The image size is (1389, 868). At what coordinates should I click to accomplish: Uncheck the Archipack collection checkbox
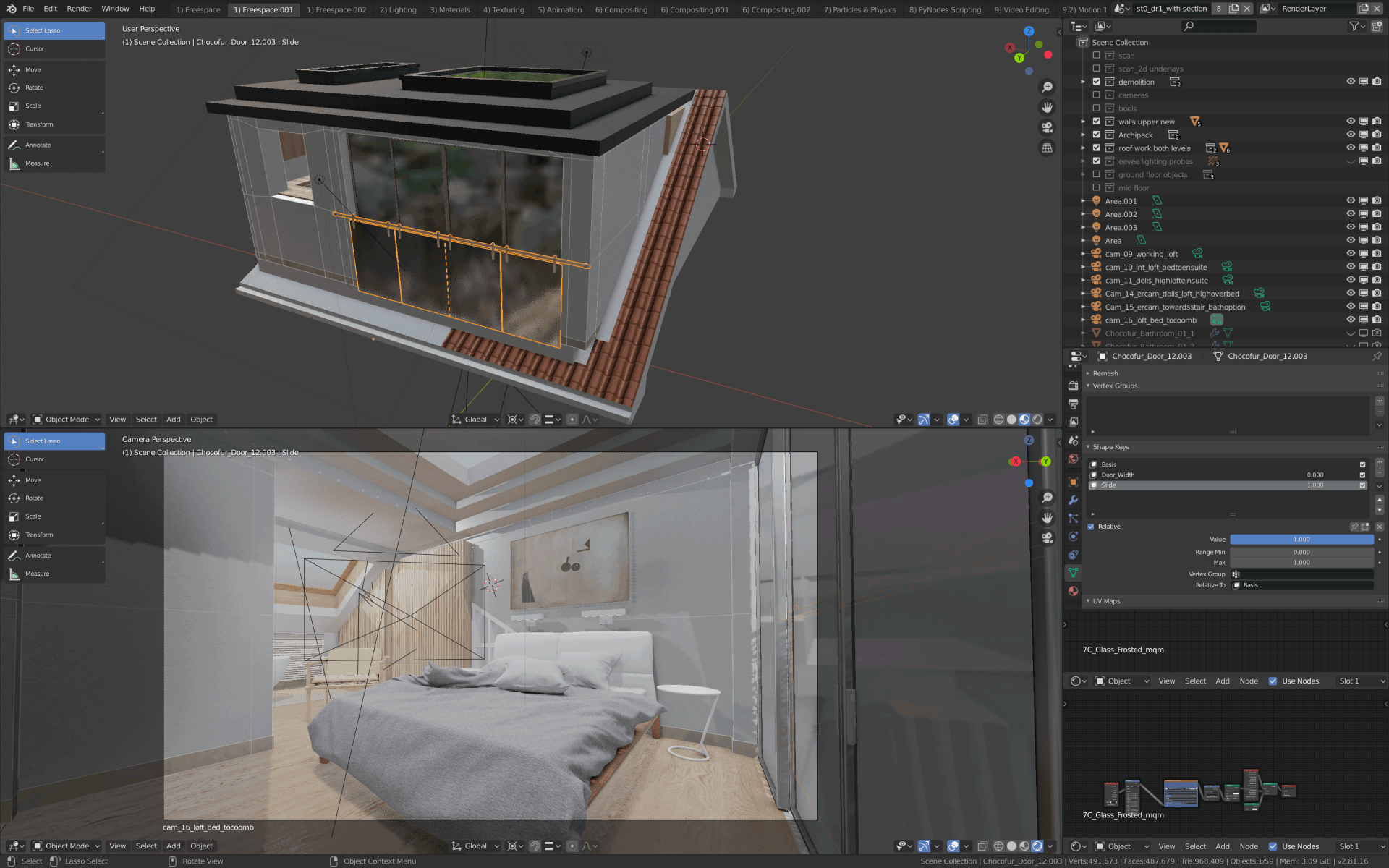(1096, 135)
